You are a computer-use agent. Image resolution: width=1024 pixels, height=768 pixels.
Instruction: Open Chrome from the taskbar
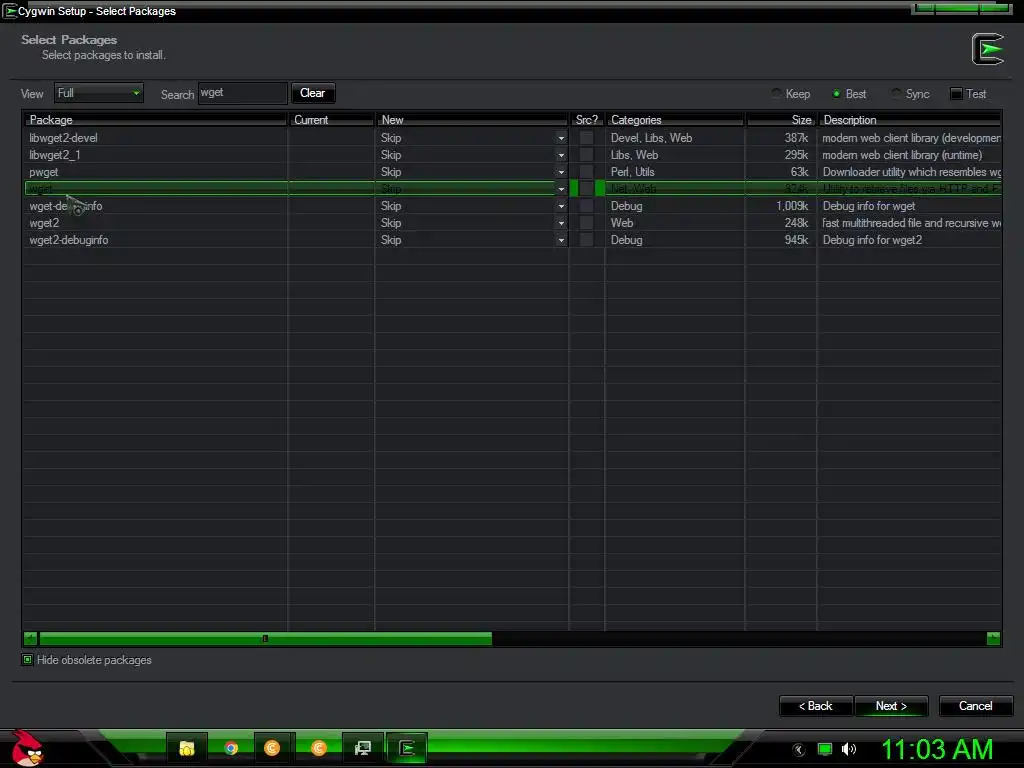(231, 748)
